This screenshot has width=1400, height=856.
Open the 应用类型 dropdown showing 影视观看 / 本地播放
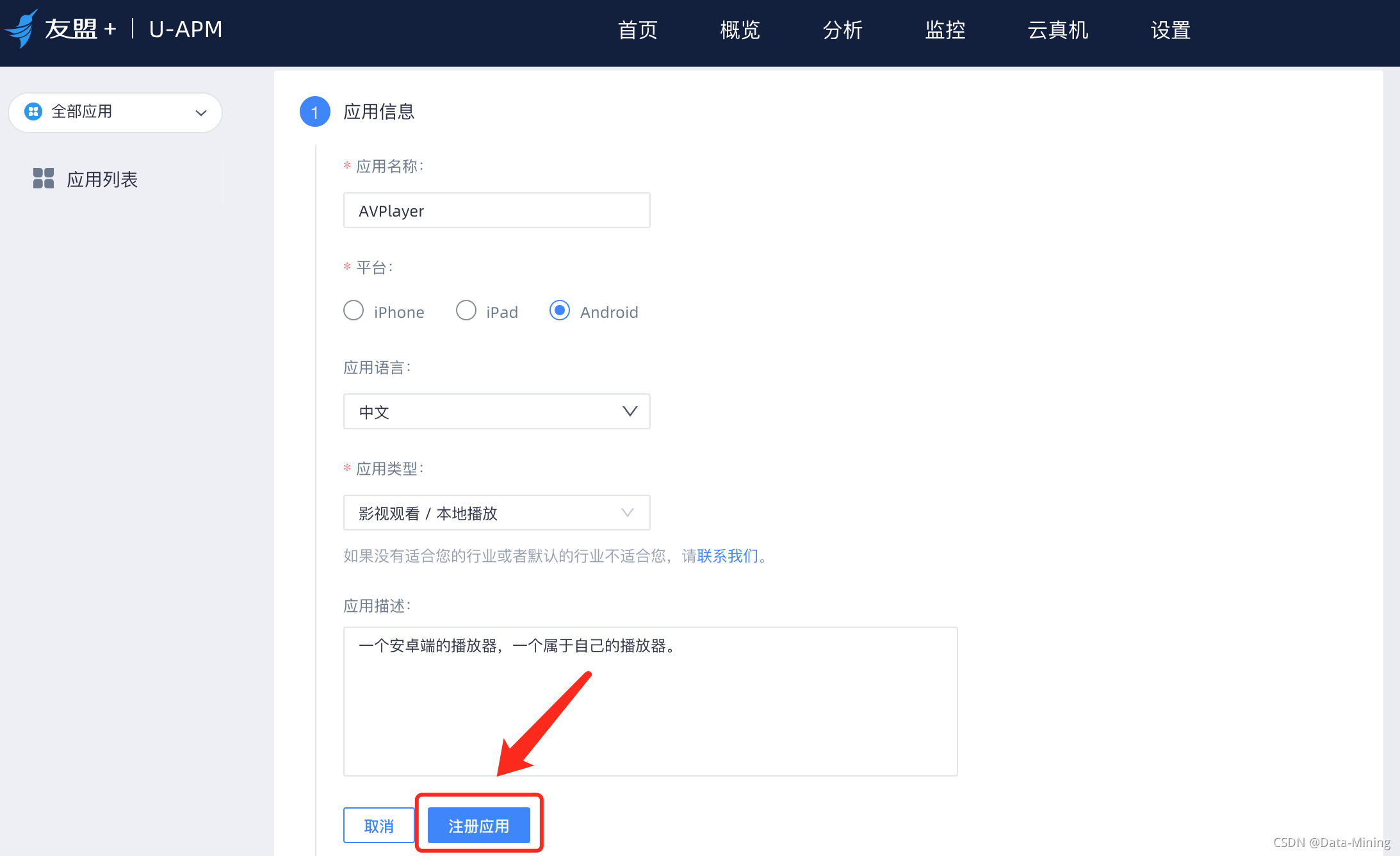point(497,513)
